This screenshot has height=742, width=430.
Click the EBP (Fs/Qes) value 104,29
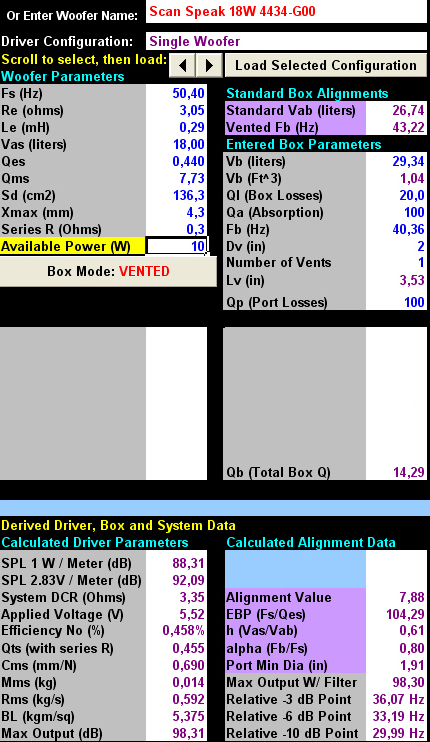pyautogui.click(x=405, y=614)
